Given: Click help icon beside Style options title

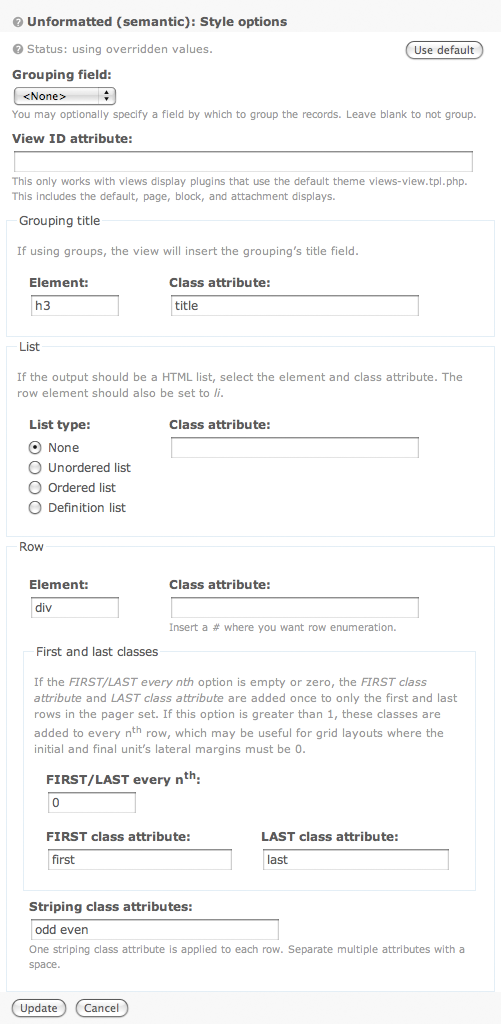Looking at the screenshot, I should pyautogui.click(x=18, y=22).
